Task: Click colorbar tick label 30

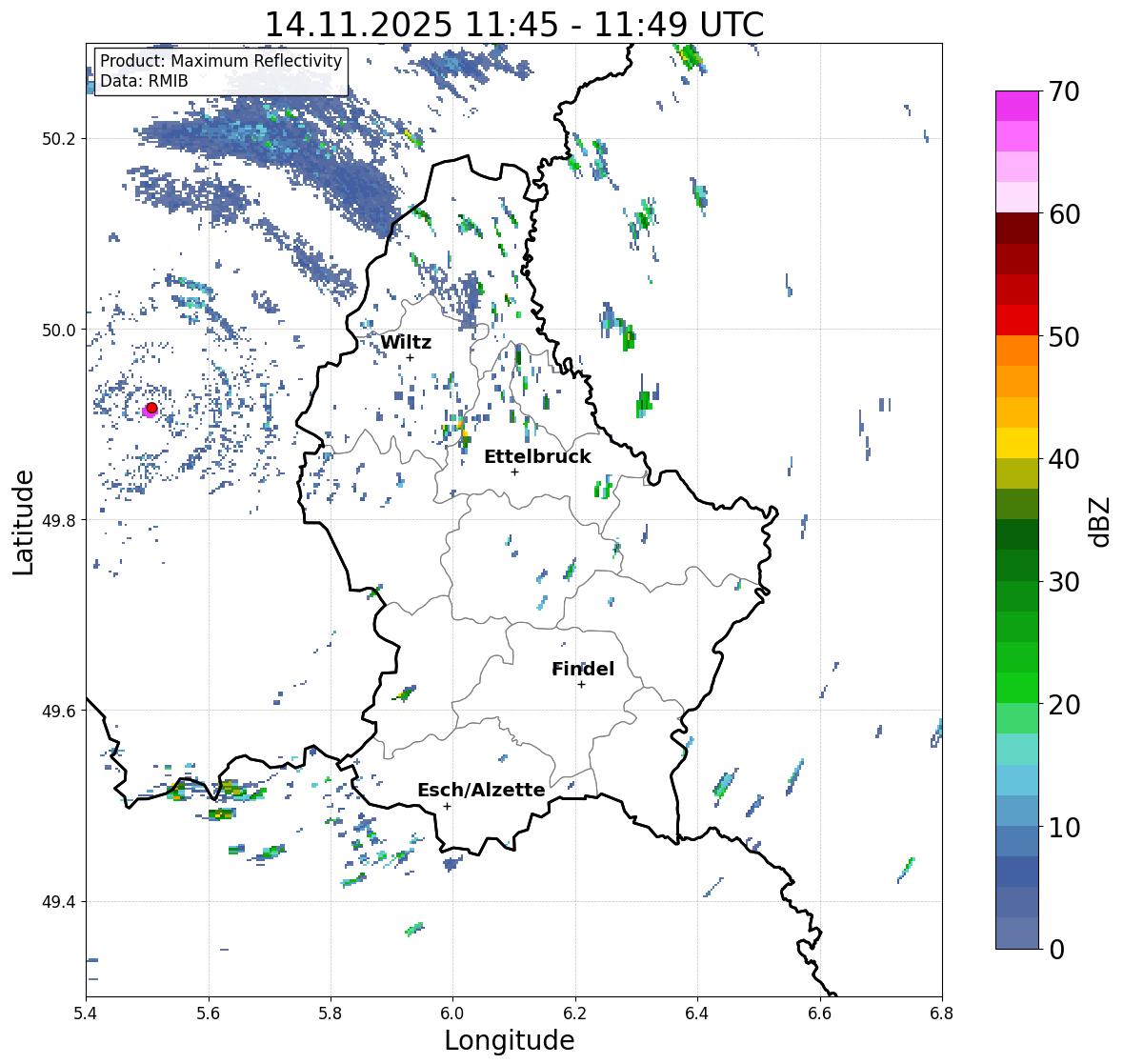Action: pos(1064,582)
